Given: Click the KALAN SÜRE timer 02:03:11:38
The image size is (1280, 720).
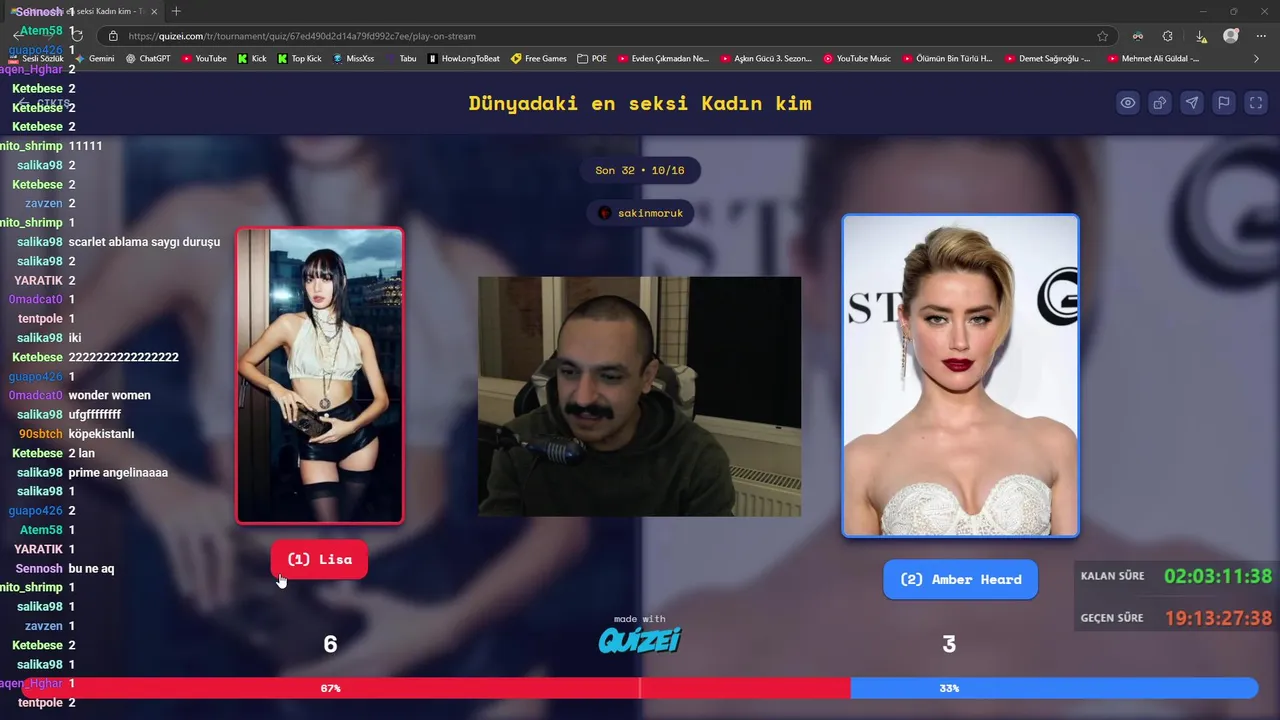Looking at the screenshot, I should point(1218,576).
